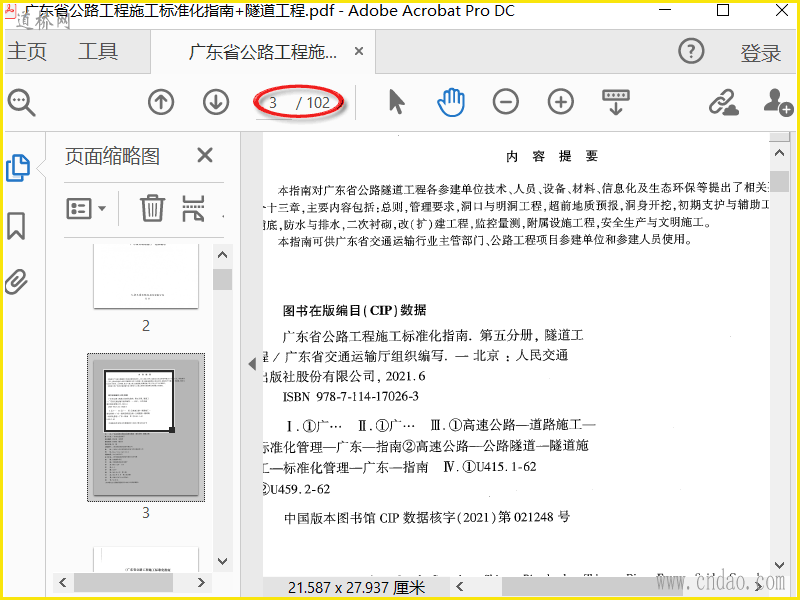The height and width of the screenshot is (600, 800).
Task: Toggle the page thumbnails panel icon
Action: click(x=18, y=167)
